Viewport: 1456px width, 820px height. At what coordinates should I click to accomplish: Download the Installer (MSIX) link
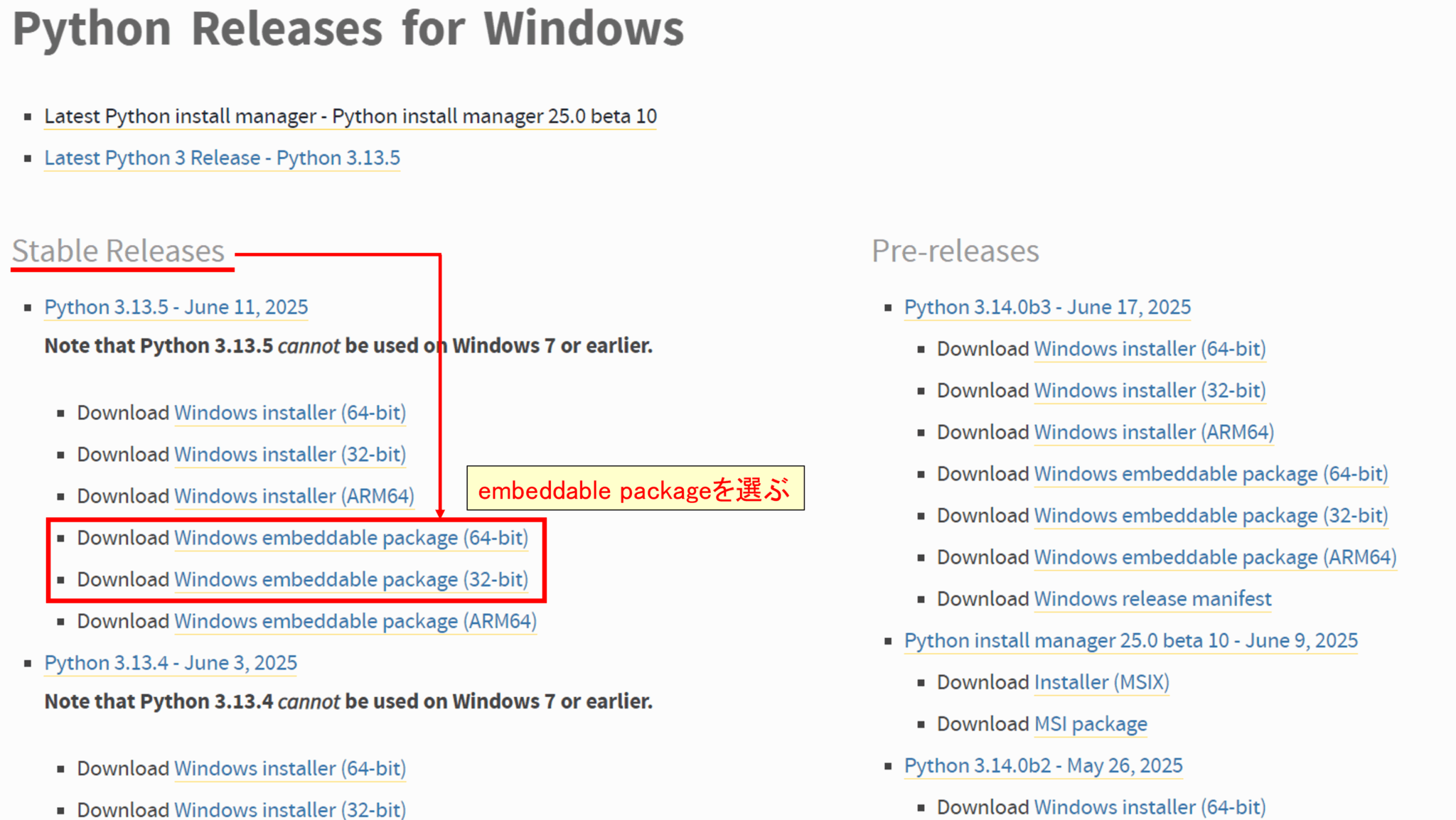coord(1101,683)
